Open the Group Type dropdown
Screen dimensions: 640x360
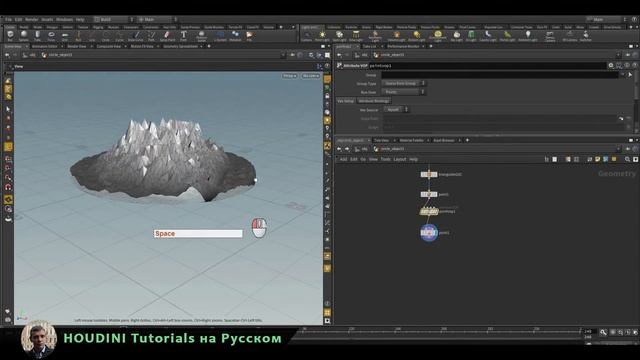(x=404, y=83)
